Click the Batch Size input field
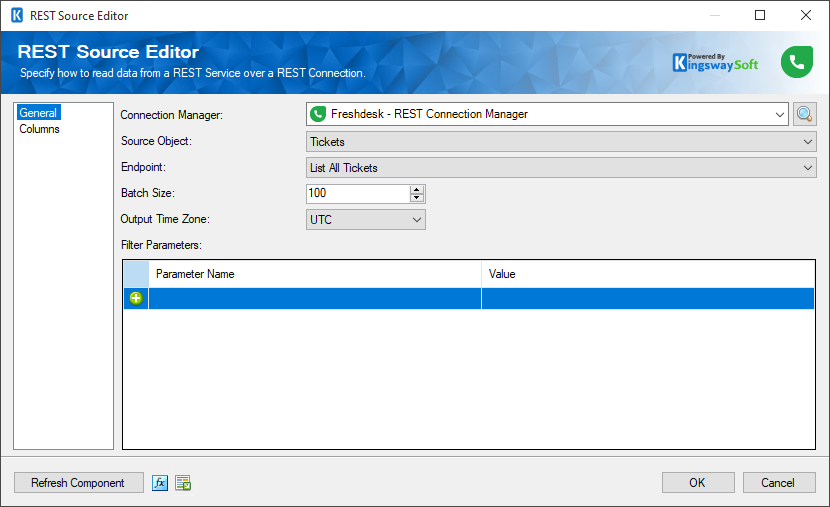 (x=358, y=193)
